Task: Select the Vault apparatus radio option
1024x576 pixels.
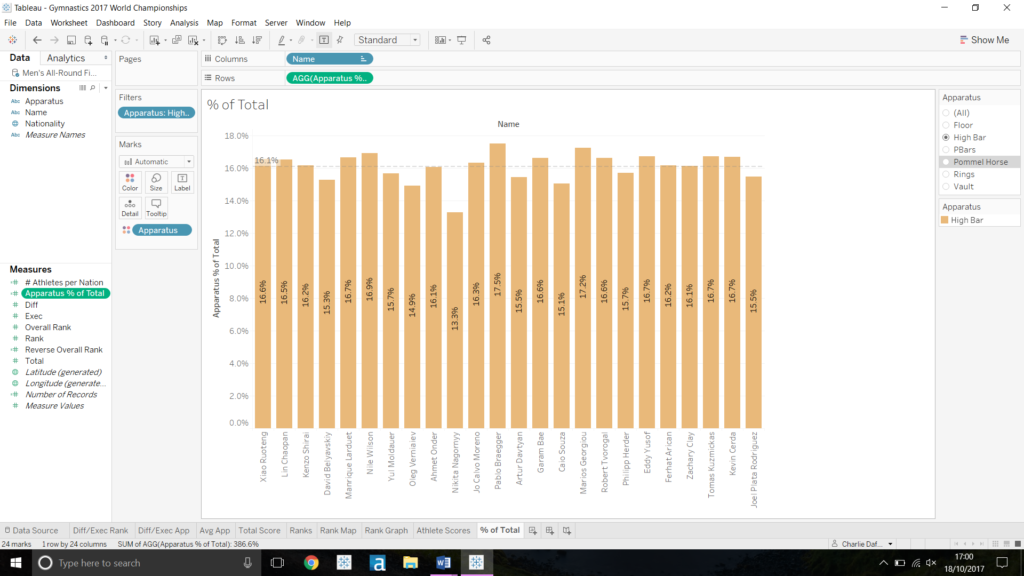Action: click(946, 187)
